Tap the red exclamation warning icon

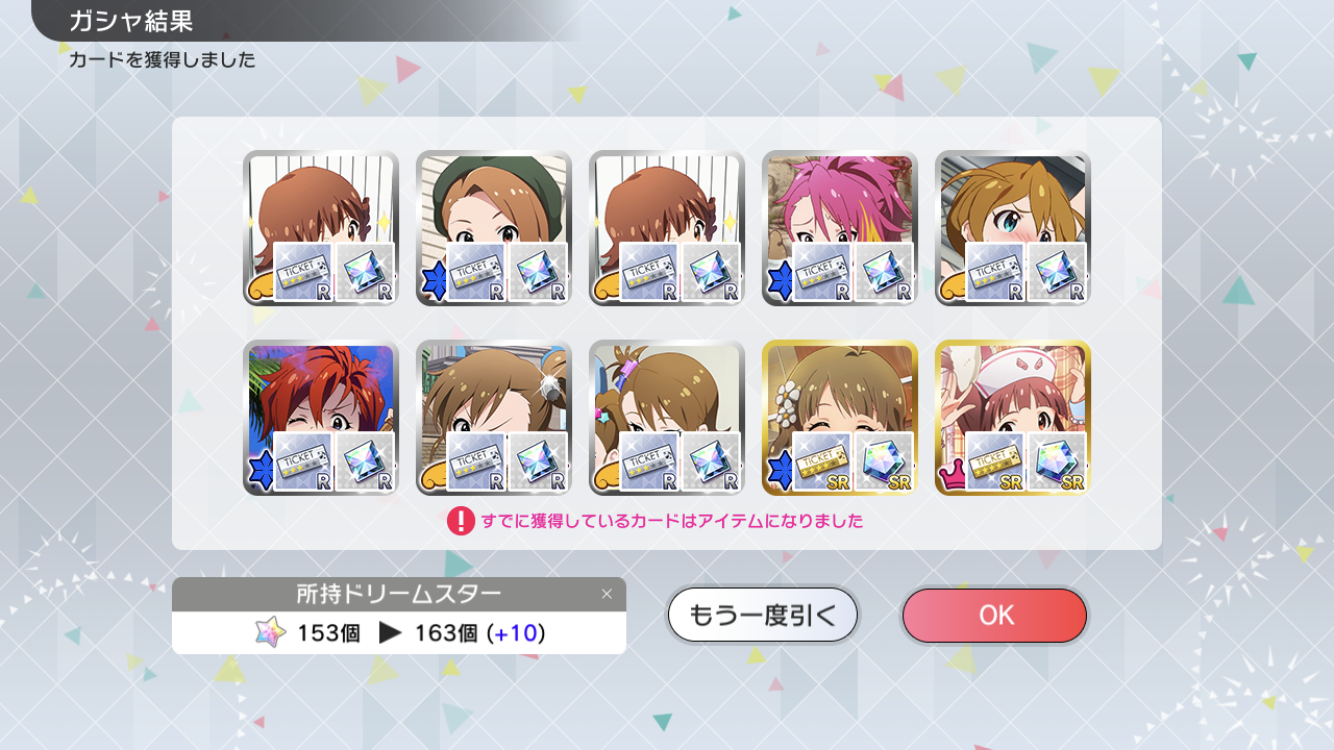pyautogui.click(x=460, y=521)
